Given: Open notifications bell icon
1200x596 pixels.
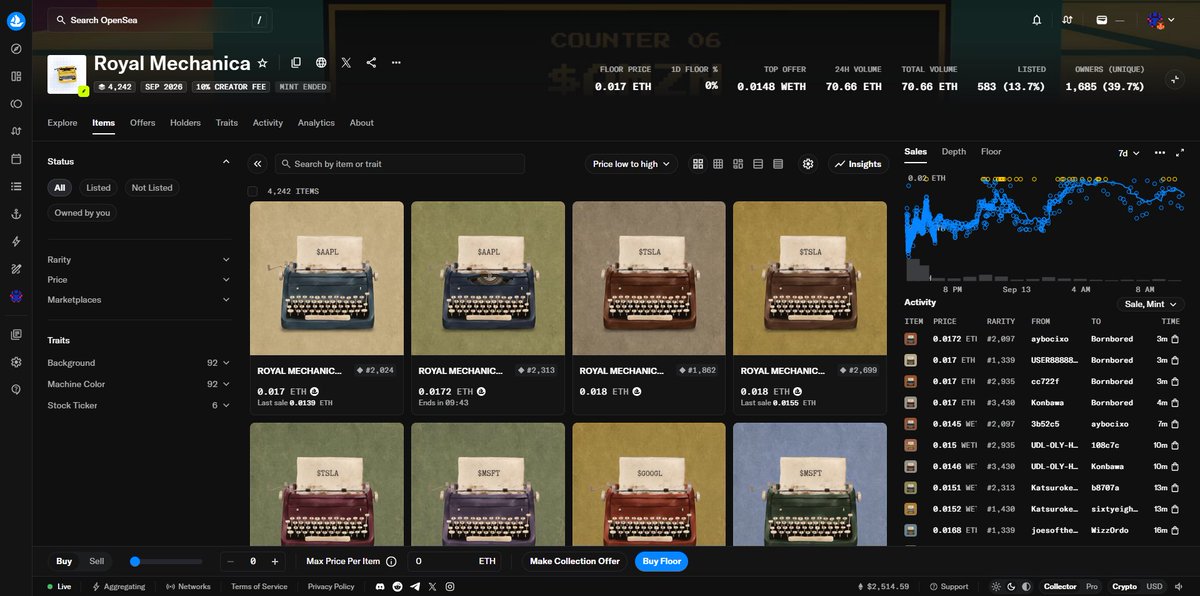Looking at the screenshot, I should (1037, 20).
